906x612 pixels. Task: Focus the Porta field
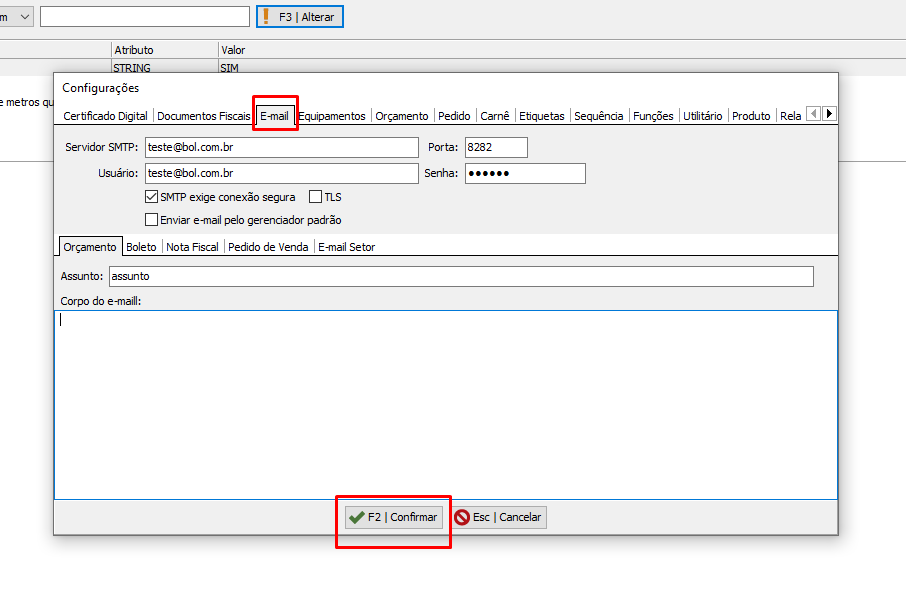pos(495,148)
